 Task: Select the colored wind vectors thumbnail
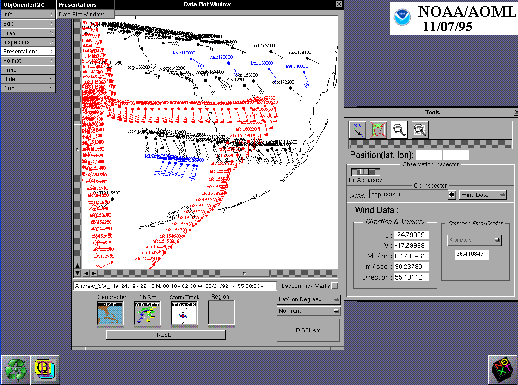[x=147, y=313]
